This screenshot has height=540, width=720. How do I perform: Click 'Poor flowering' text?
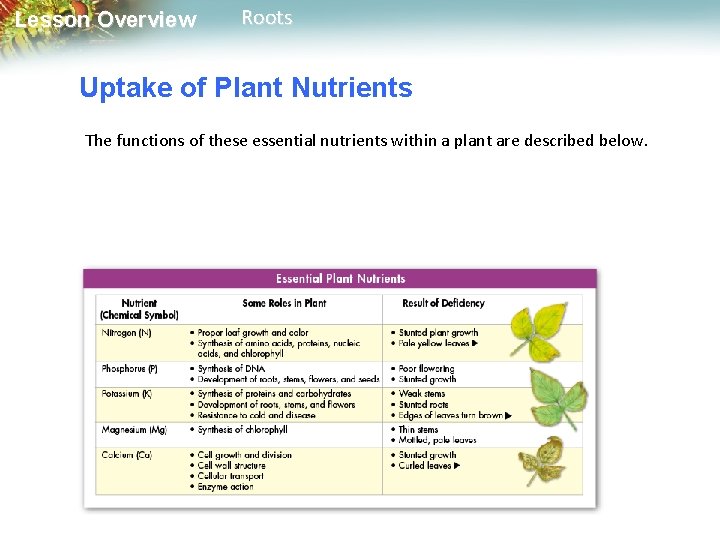pyautogui.click(x=427, y=369)
